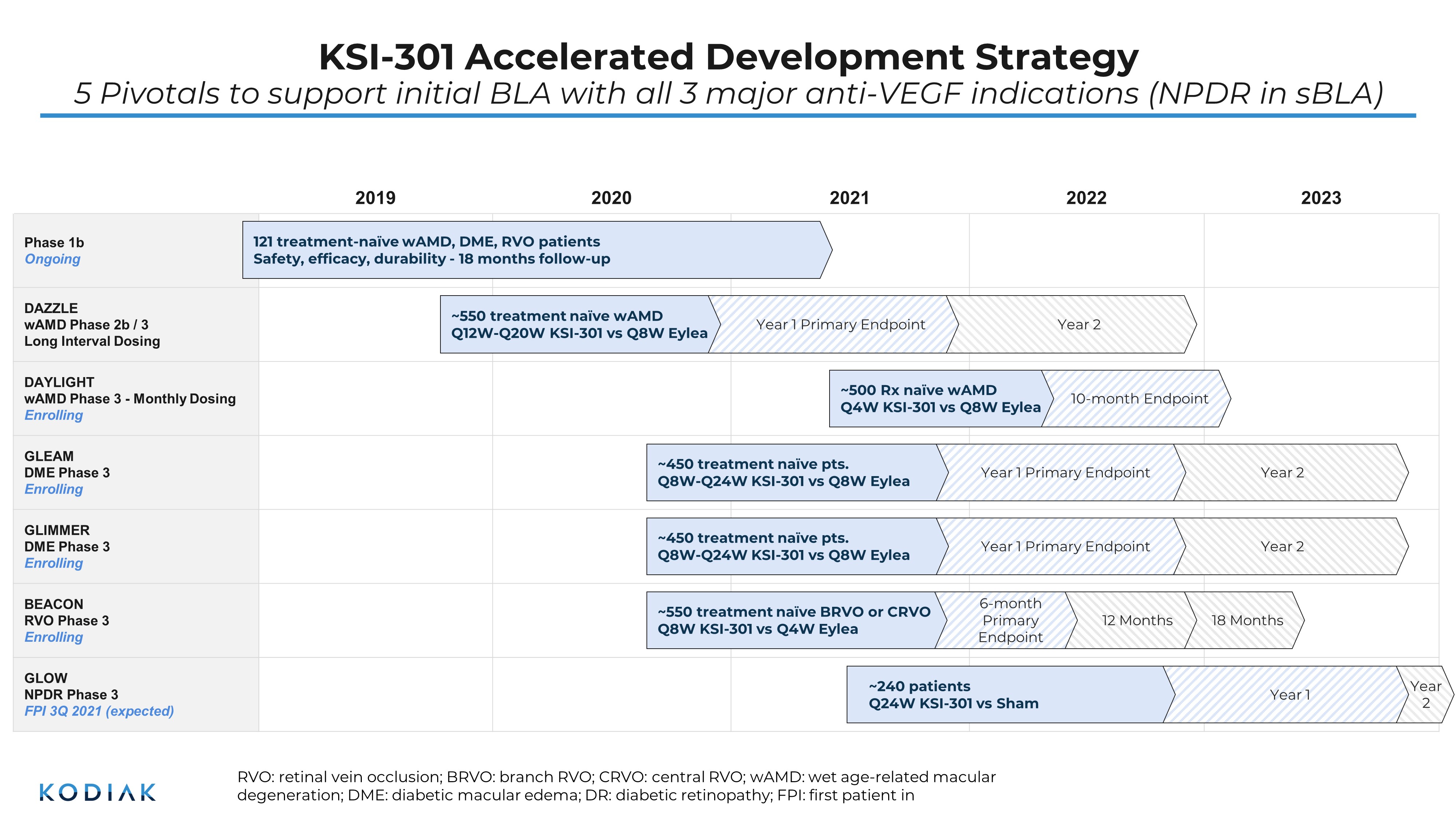Click GLOW row "Year 1" hatched segment
Image resolution: width=1456 pixels, height=819 pixels.
coord(1286,695)
